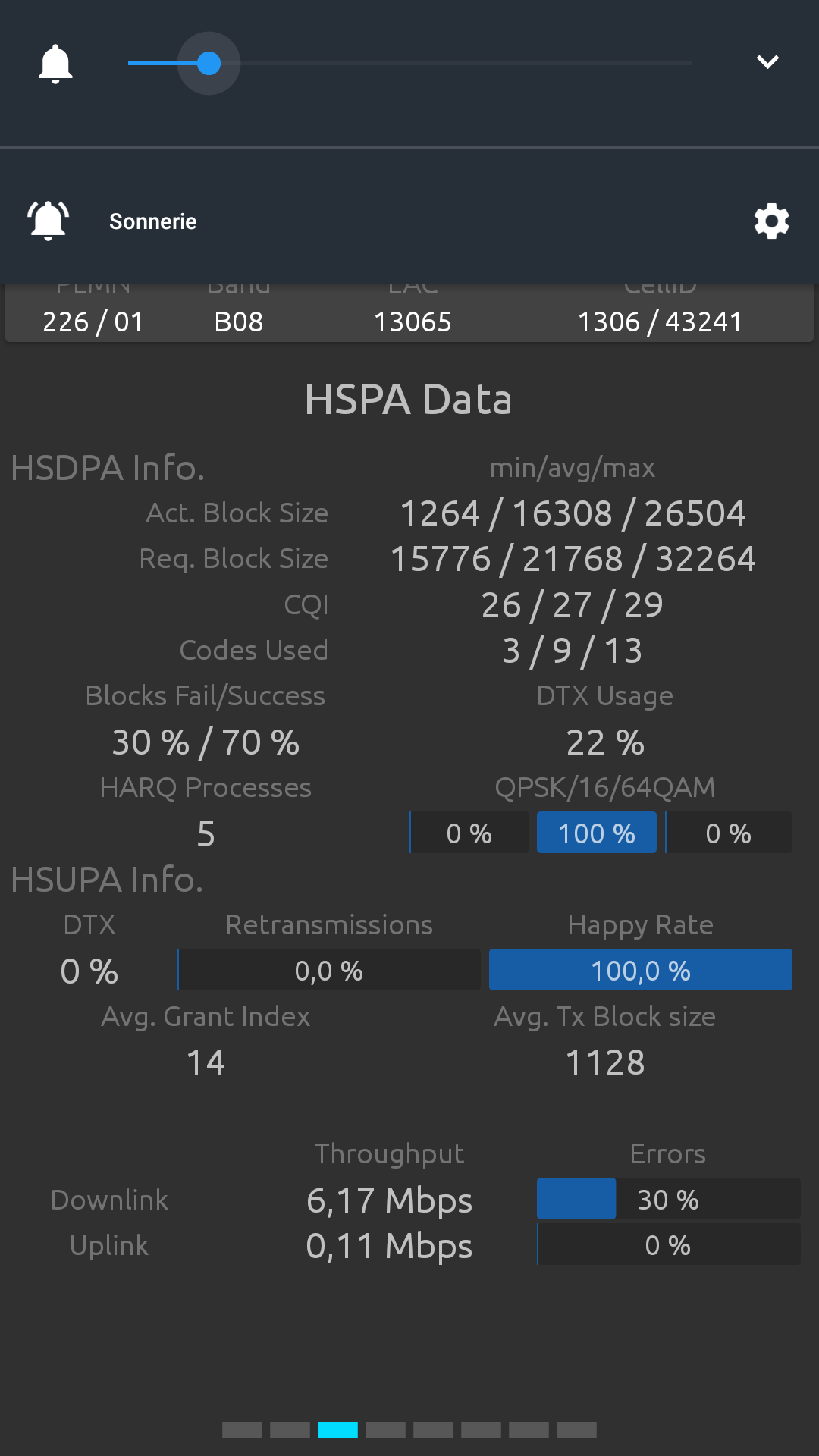Tap the ringing bell Sonnerie icon
This screenshot has height=1456, width=819.
[49, 221]
